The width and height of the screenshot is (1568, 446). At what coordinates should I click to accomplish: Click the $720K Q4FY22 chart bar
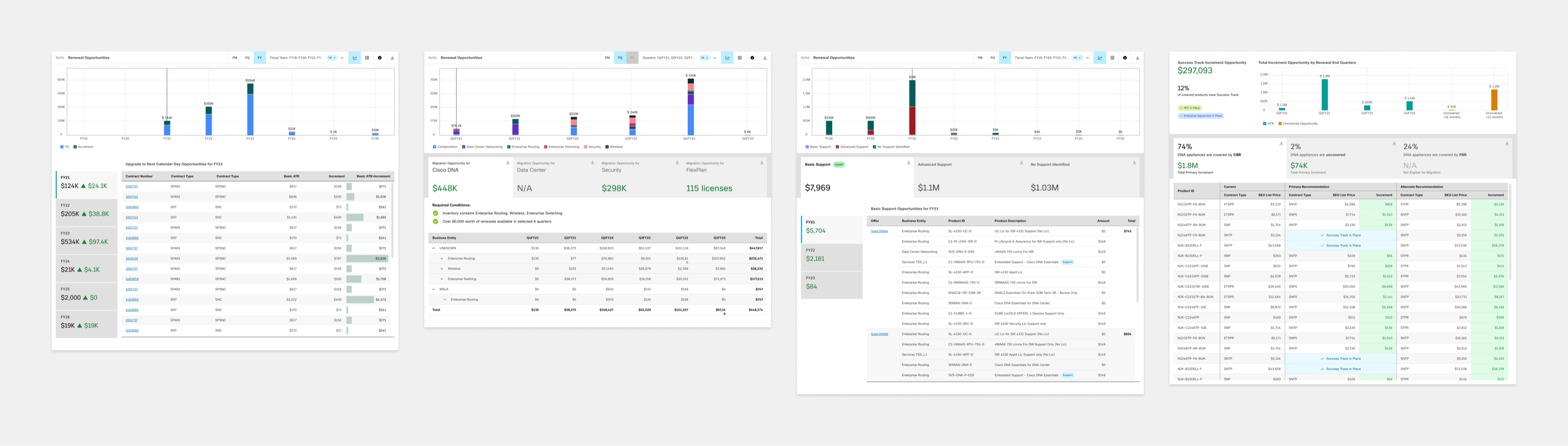690,107
